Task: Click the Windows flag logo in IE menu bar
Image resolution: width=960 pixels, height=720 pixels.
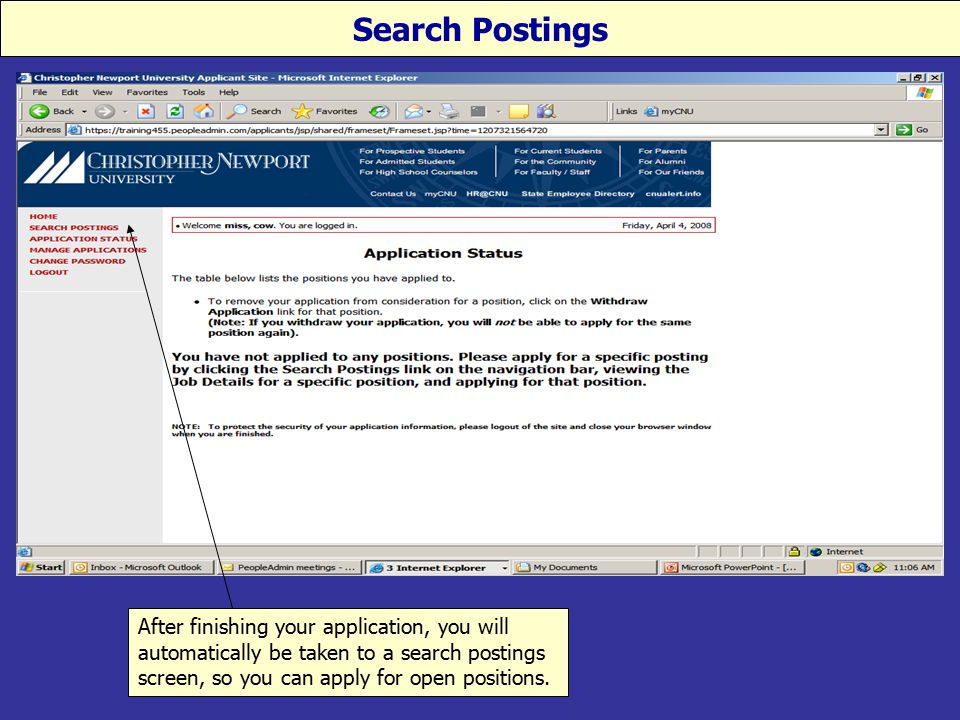Action: point(924,93)
